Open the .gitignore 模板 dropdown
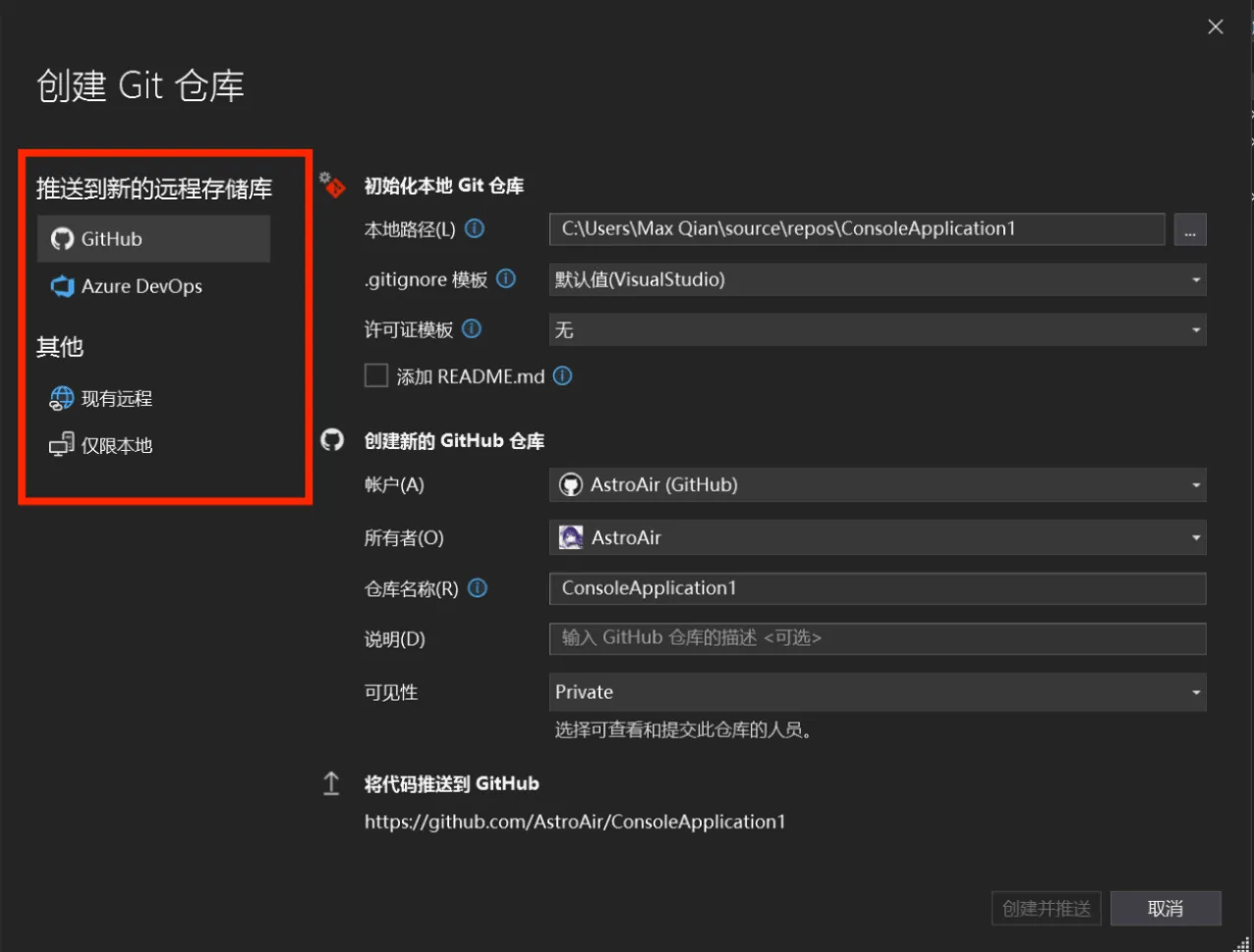The width and height of the screenshot is (1254, 952). pos(877,280)
